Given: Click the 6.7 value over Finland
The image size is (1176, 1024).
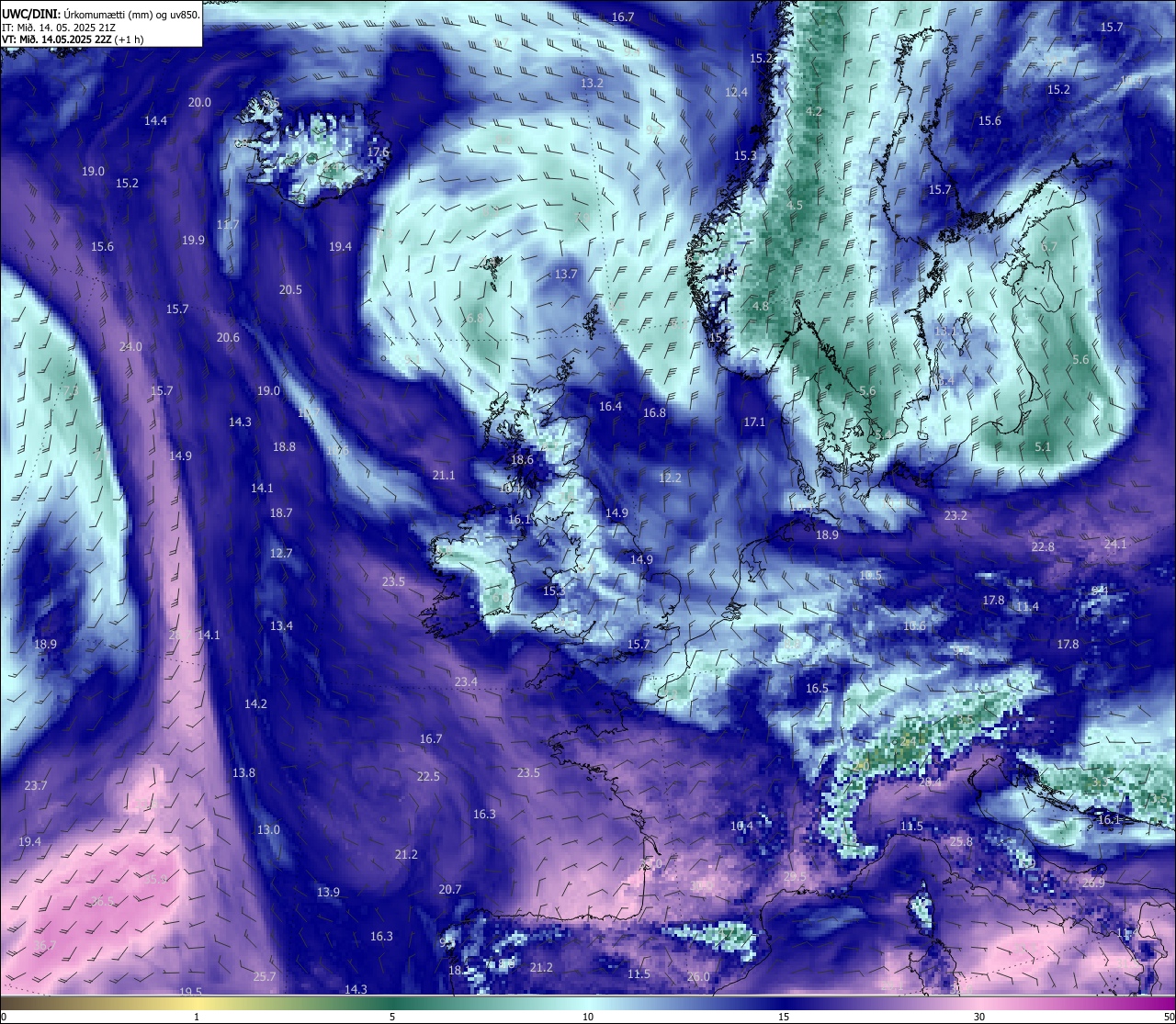Looking at the screenshot, I should [x=1049, y=247].
